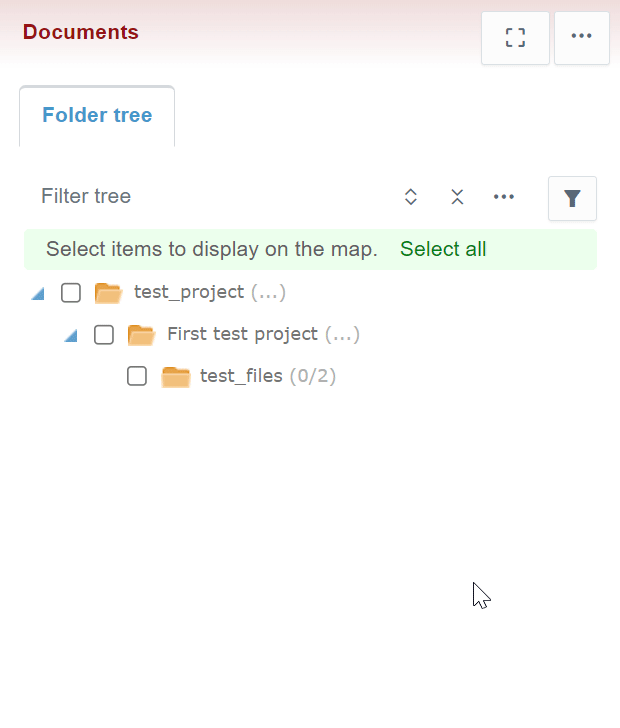This screenshot has width=620, height=728.
Task: Click the test_project folder icon
Action: 108,293
